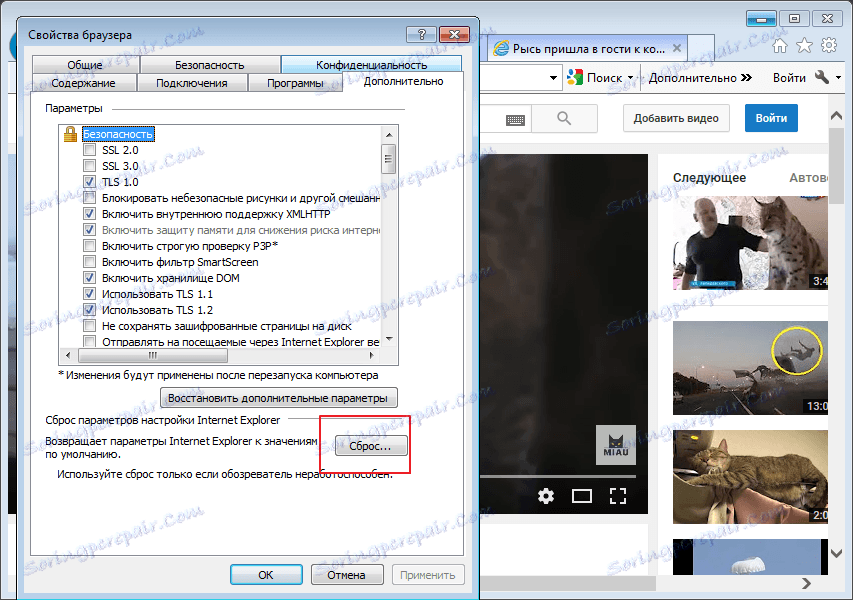The width and height of the screenshot is (853, 600).
Task: Click the wrench icon on the Google toolbar
Action: 821,77
